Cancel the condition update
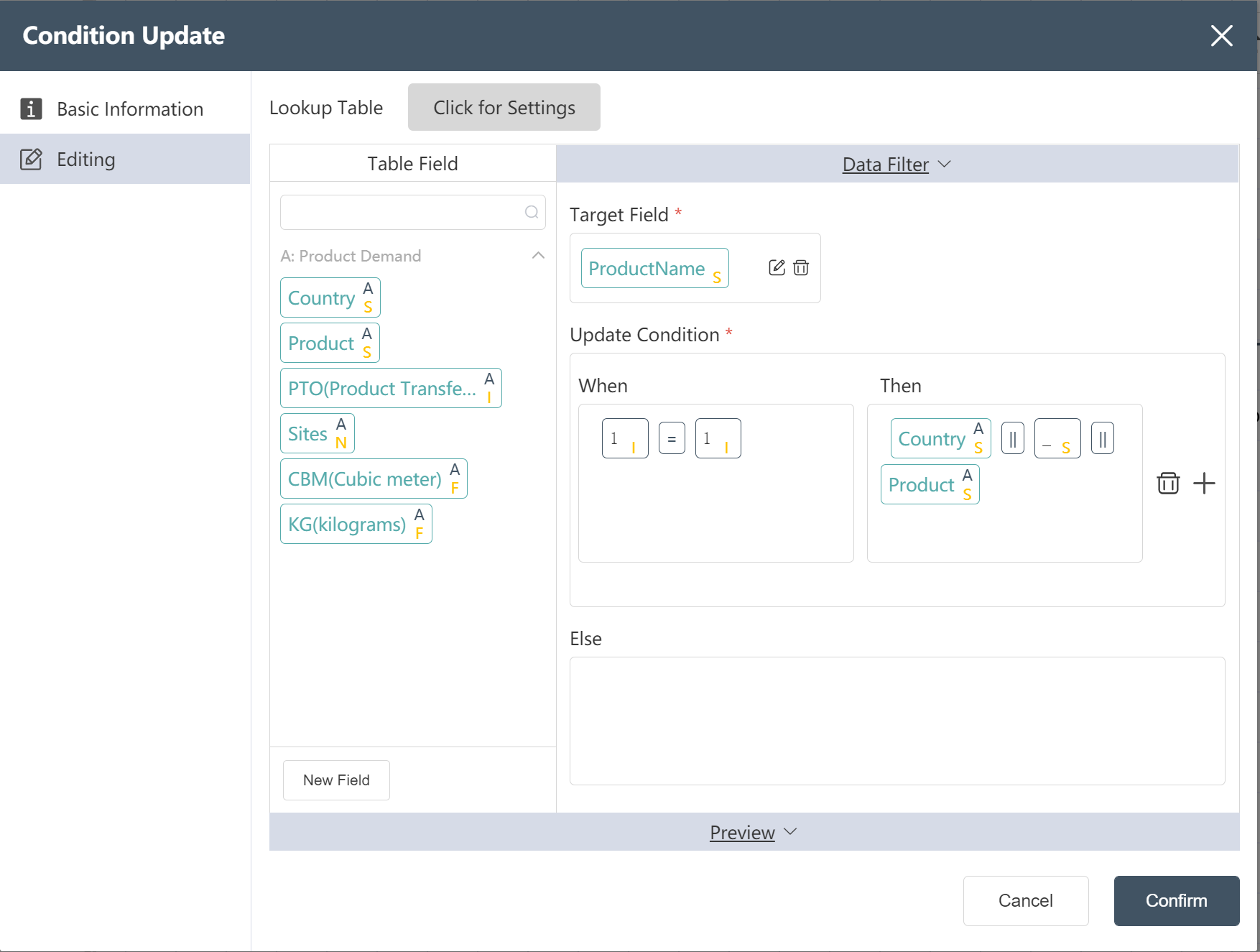Screen dimensions: 1260x952 [1026, 901]
